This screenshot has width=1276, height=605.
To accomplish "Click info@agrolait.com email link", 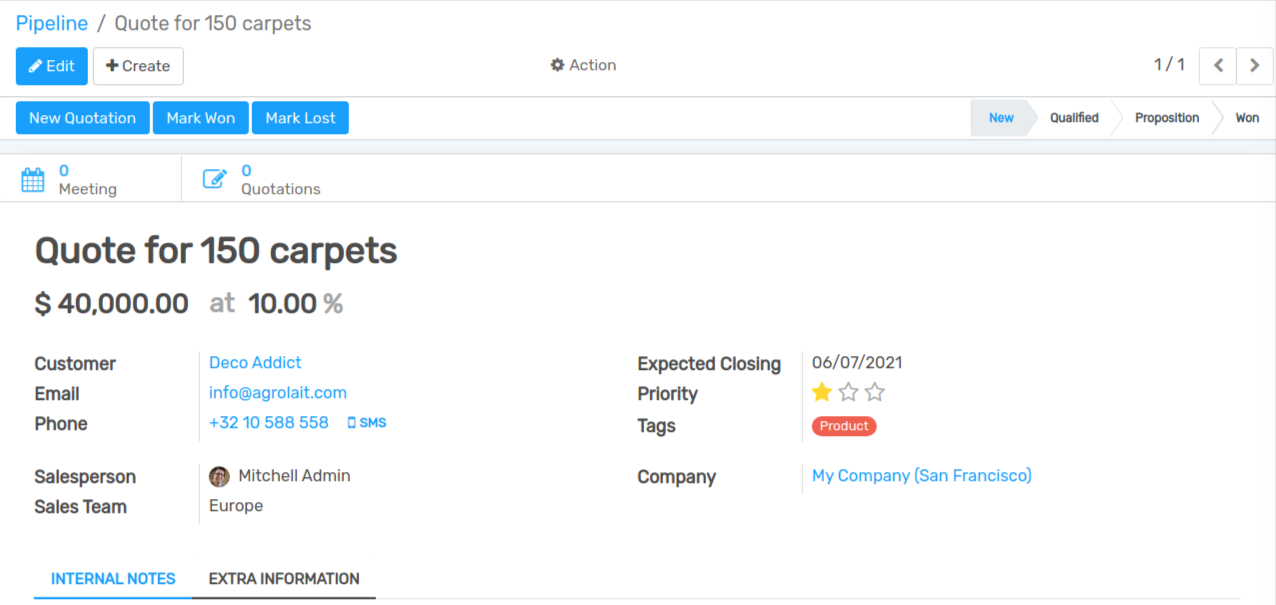I will click(x=278, y=392).
